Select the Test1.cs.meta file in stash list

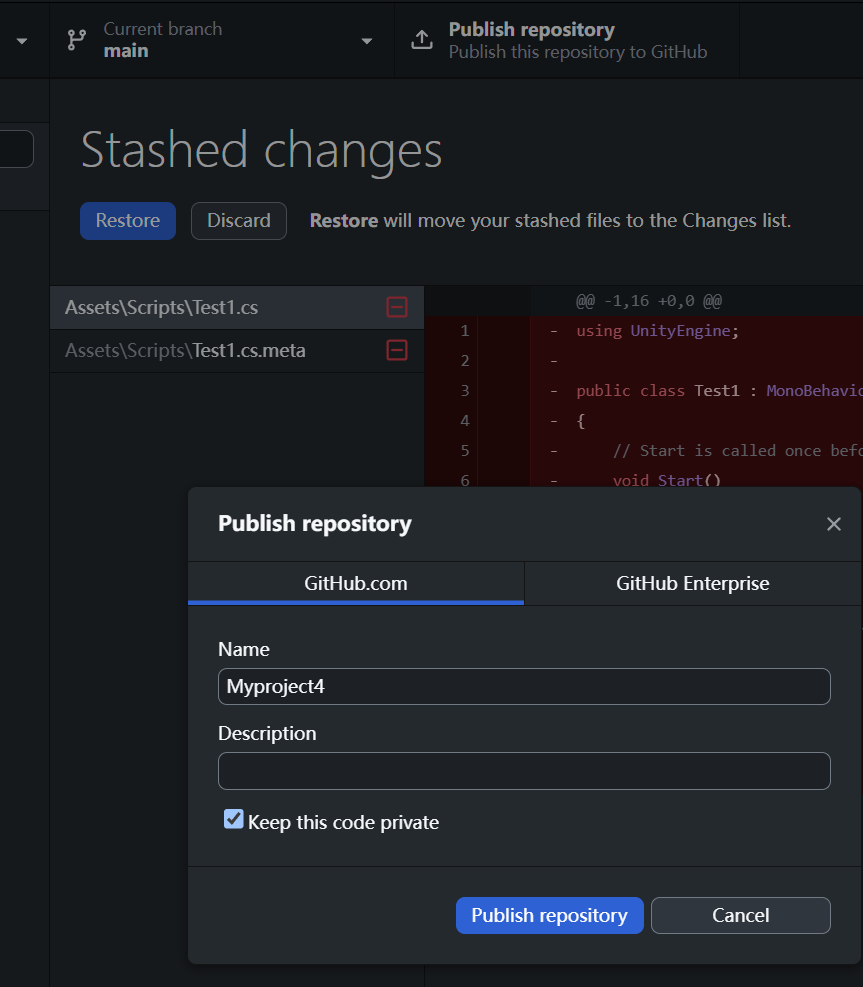click(x=186, y=350)
